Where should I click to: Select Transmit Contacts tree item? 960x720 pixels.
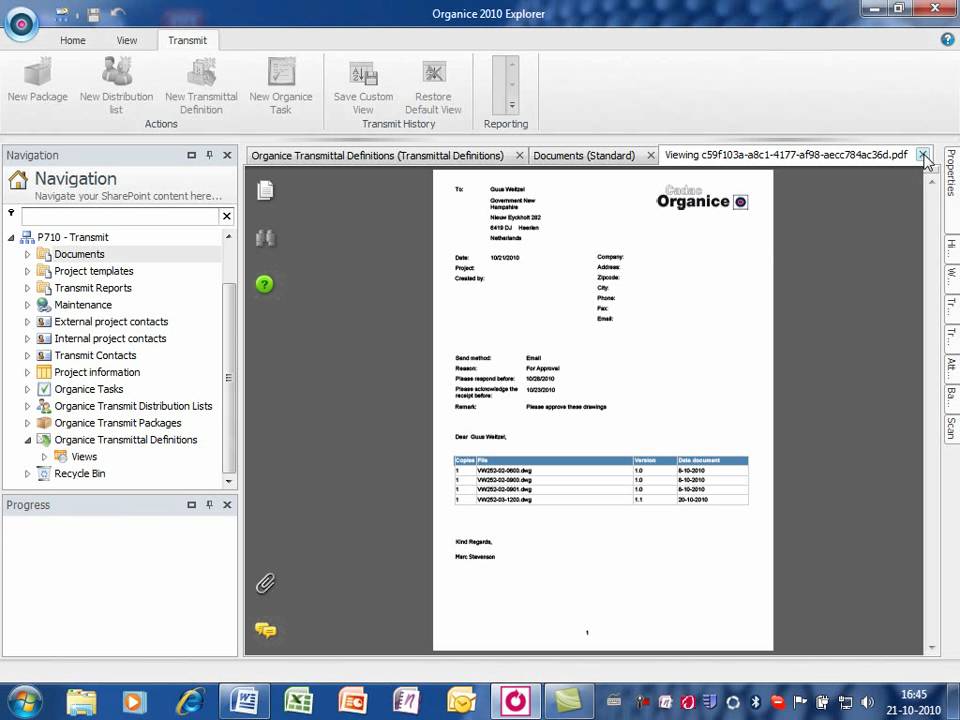pyautogui.click(x=96, y=355)
